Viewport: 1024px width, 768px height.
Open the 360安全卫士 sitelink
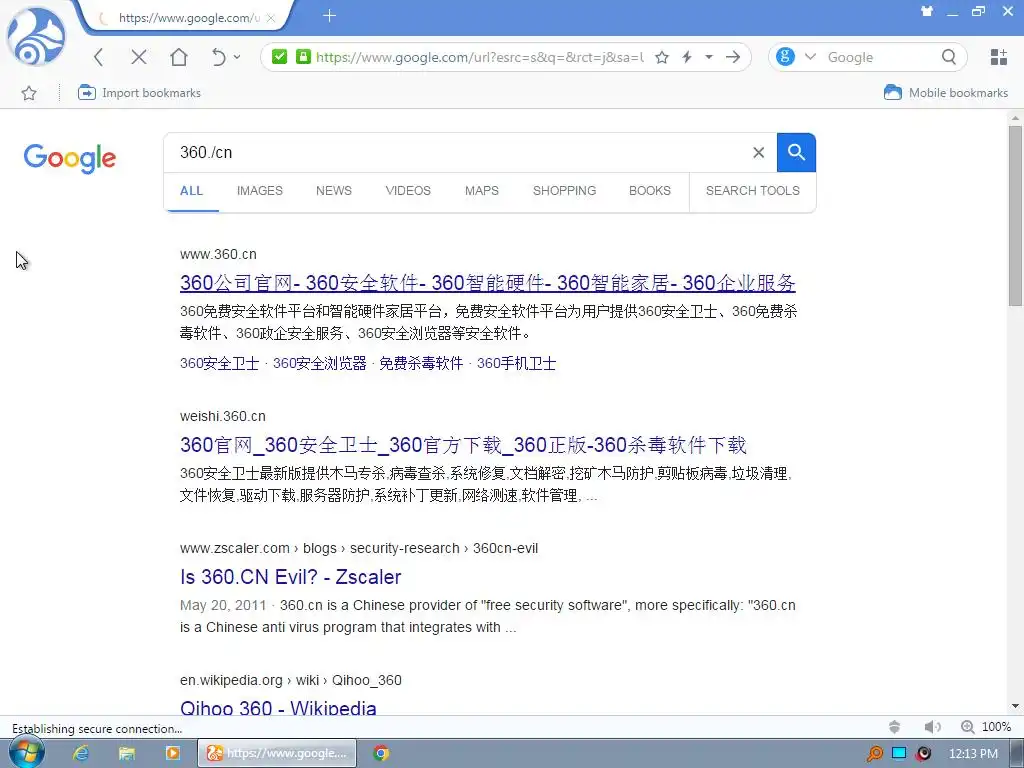tap(219, 363)
